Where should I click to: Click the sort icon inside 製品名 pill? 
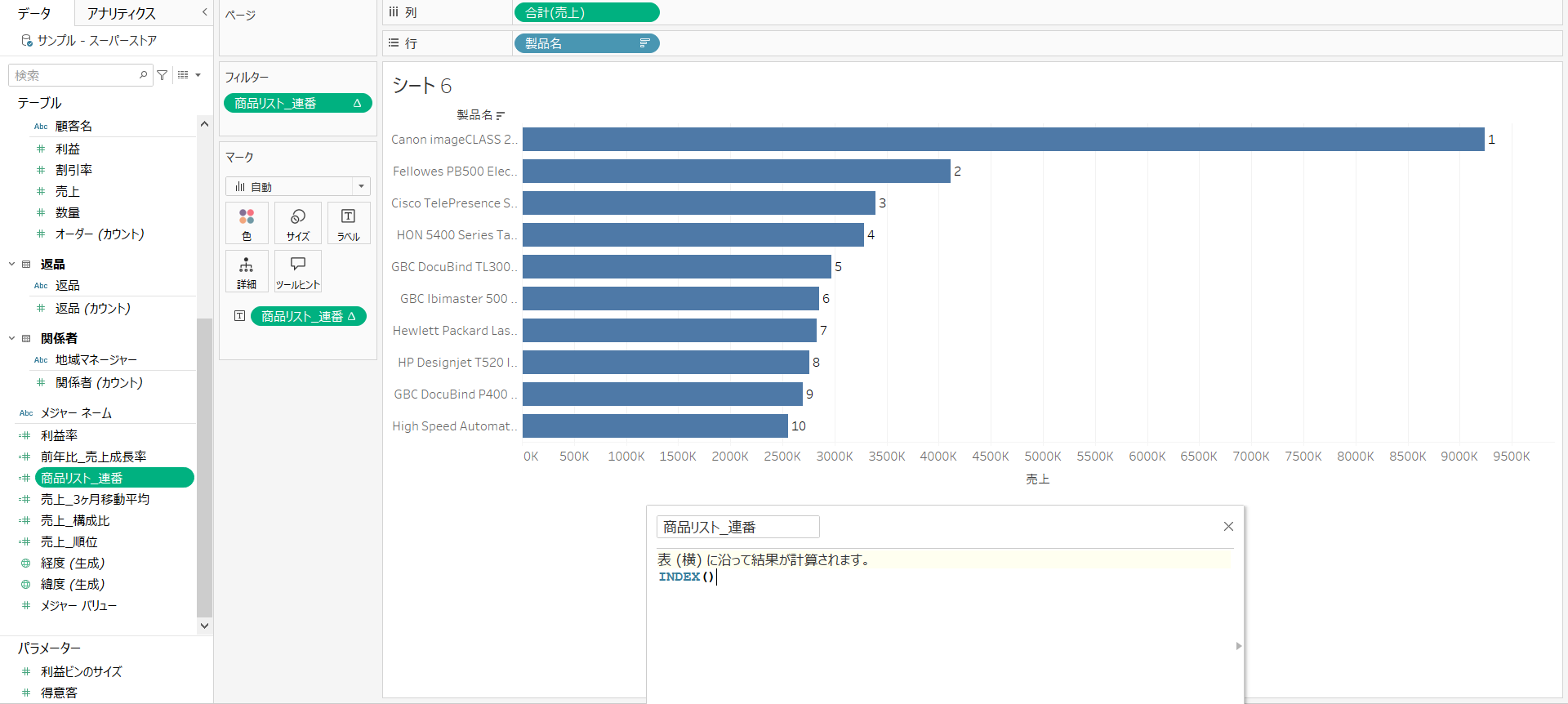[644, 43]
